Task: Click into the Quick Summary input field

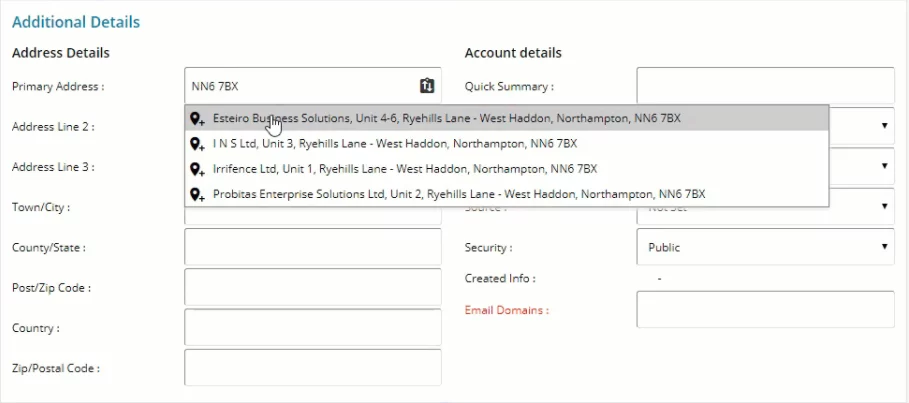Action: (765, 86)
